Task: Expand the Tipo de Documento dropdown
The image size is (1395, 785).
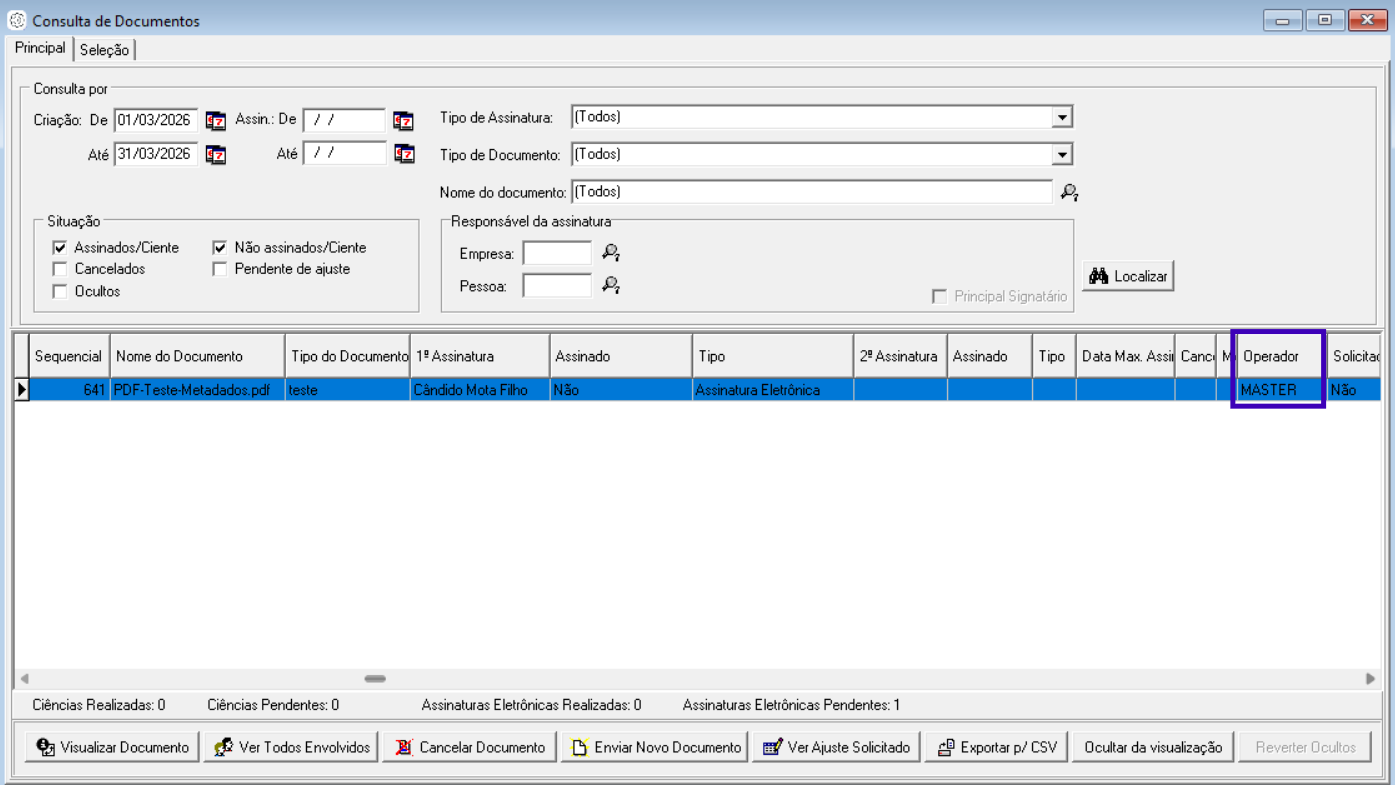Action: point(1062,155)
